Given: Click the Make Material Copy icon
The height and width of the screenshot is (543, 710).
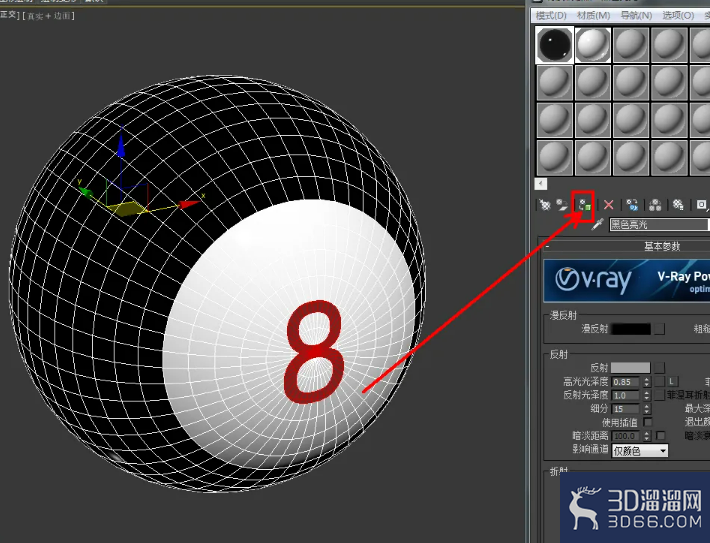Looking at the screenshot, I should tap(632, 205).
